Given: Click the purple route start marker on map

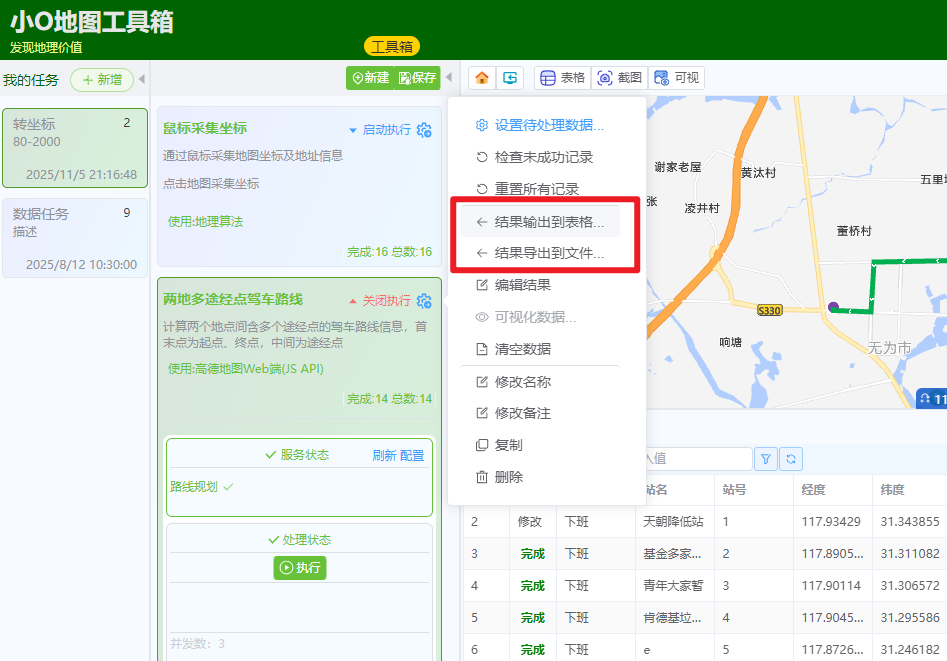Looking at the screenshot, I should coord(833,307).
